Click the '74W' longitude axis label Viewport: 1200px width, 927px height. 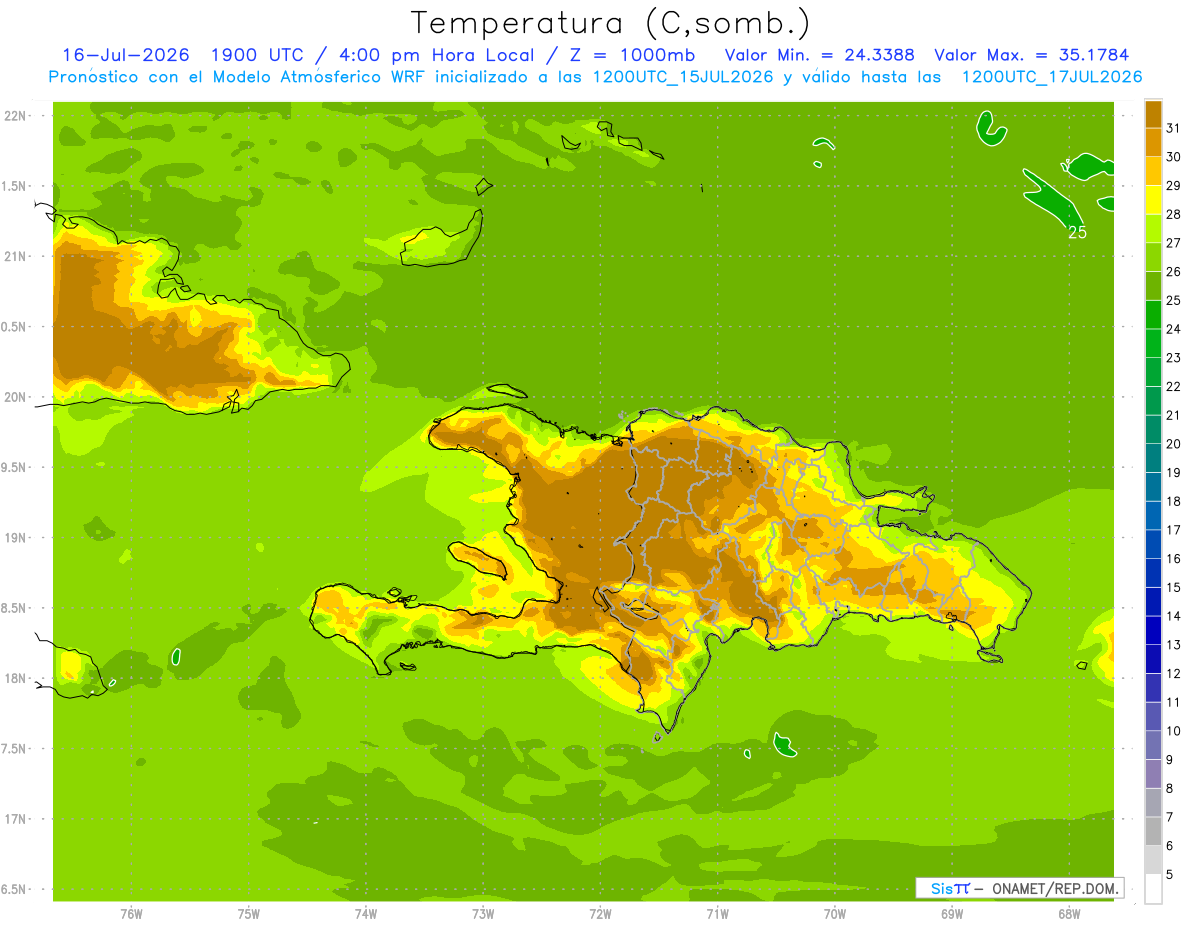366,914
